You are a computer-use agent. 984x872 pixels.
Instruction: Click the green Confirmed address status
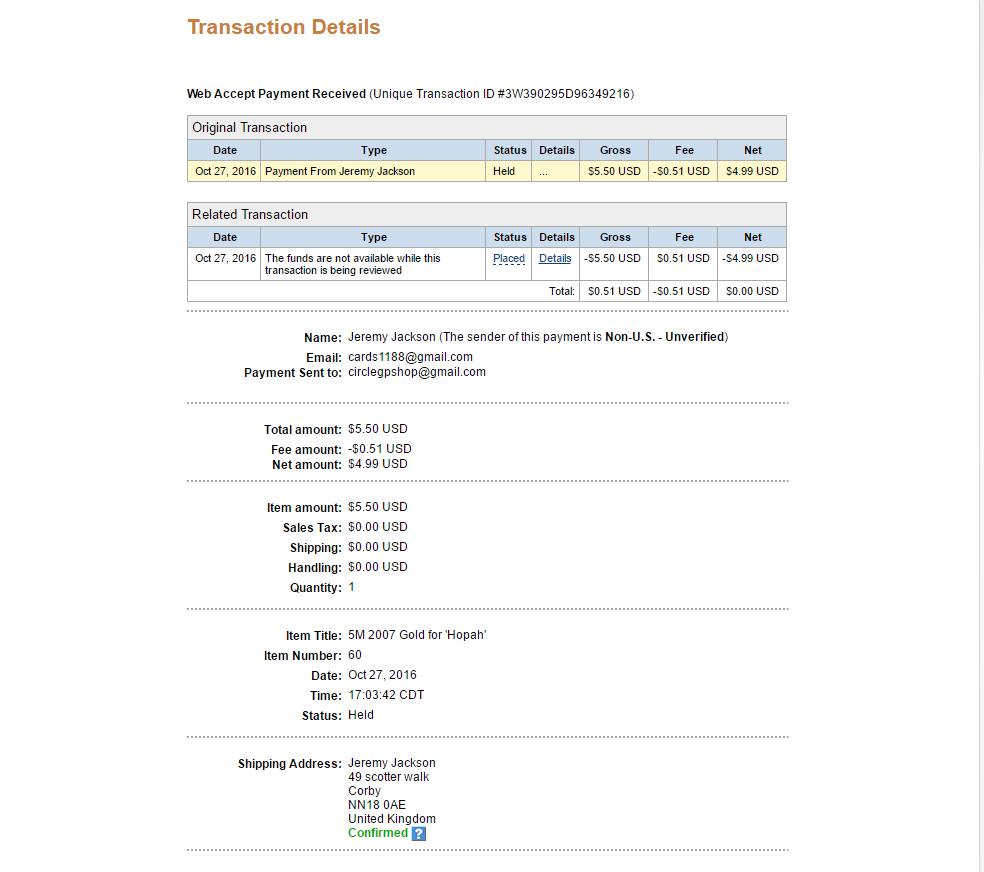pos(378,832)
